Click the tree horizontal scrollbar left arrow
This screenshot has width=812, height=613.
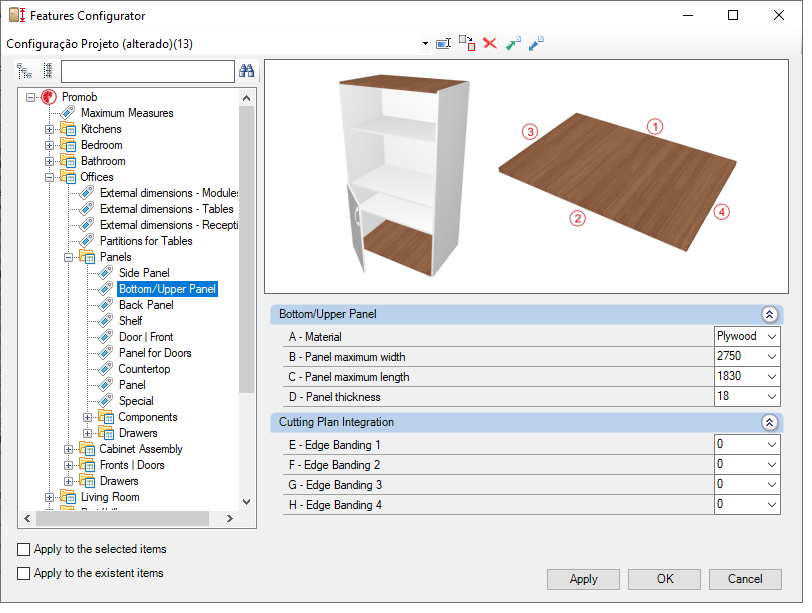(27, 519)
